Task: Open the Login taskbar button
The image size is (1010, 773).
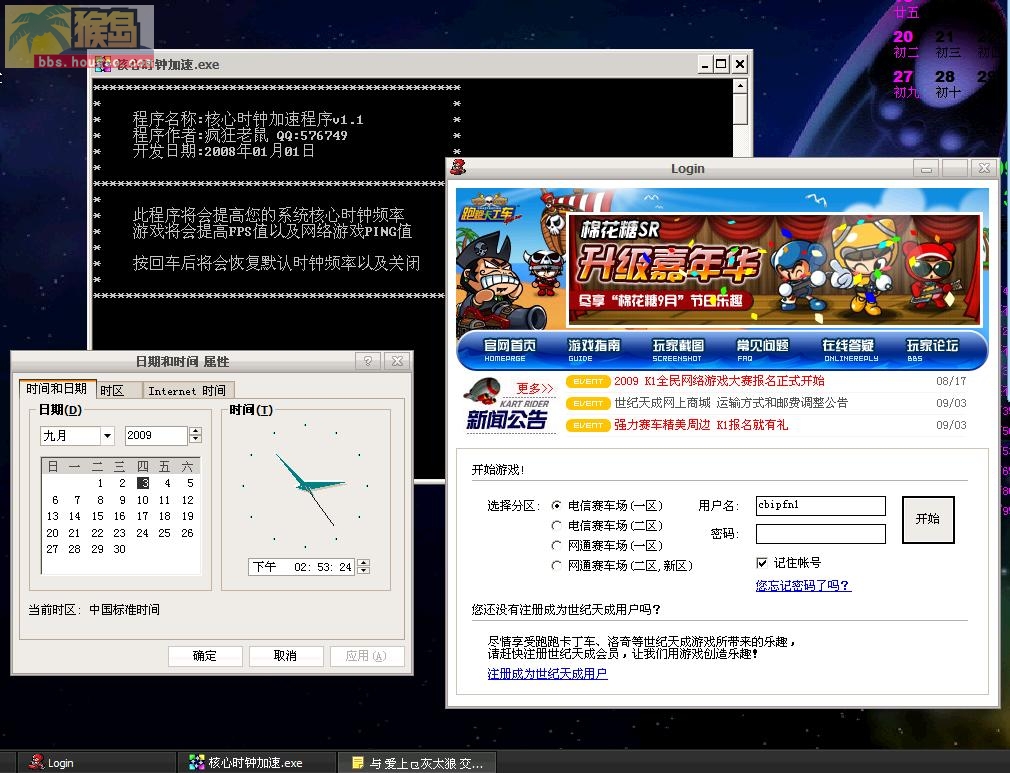Action: (95, 763)
